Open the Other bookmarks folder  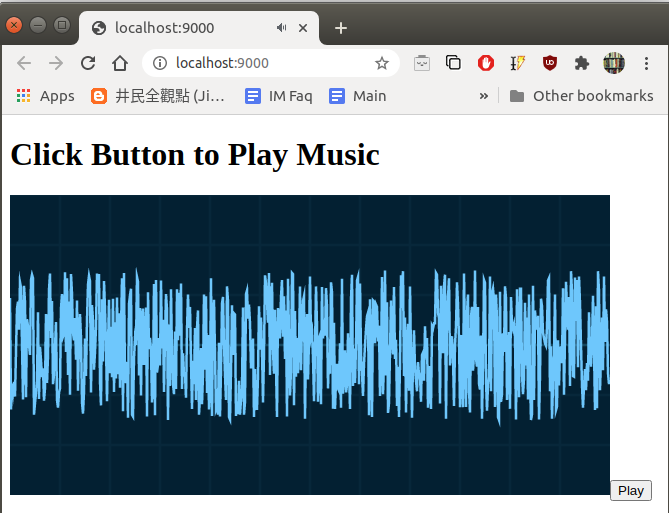coord(581,96)
